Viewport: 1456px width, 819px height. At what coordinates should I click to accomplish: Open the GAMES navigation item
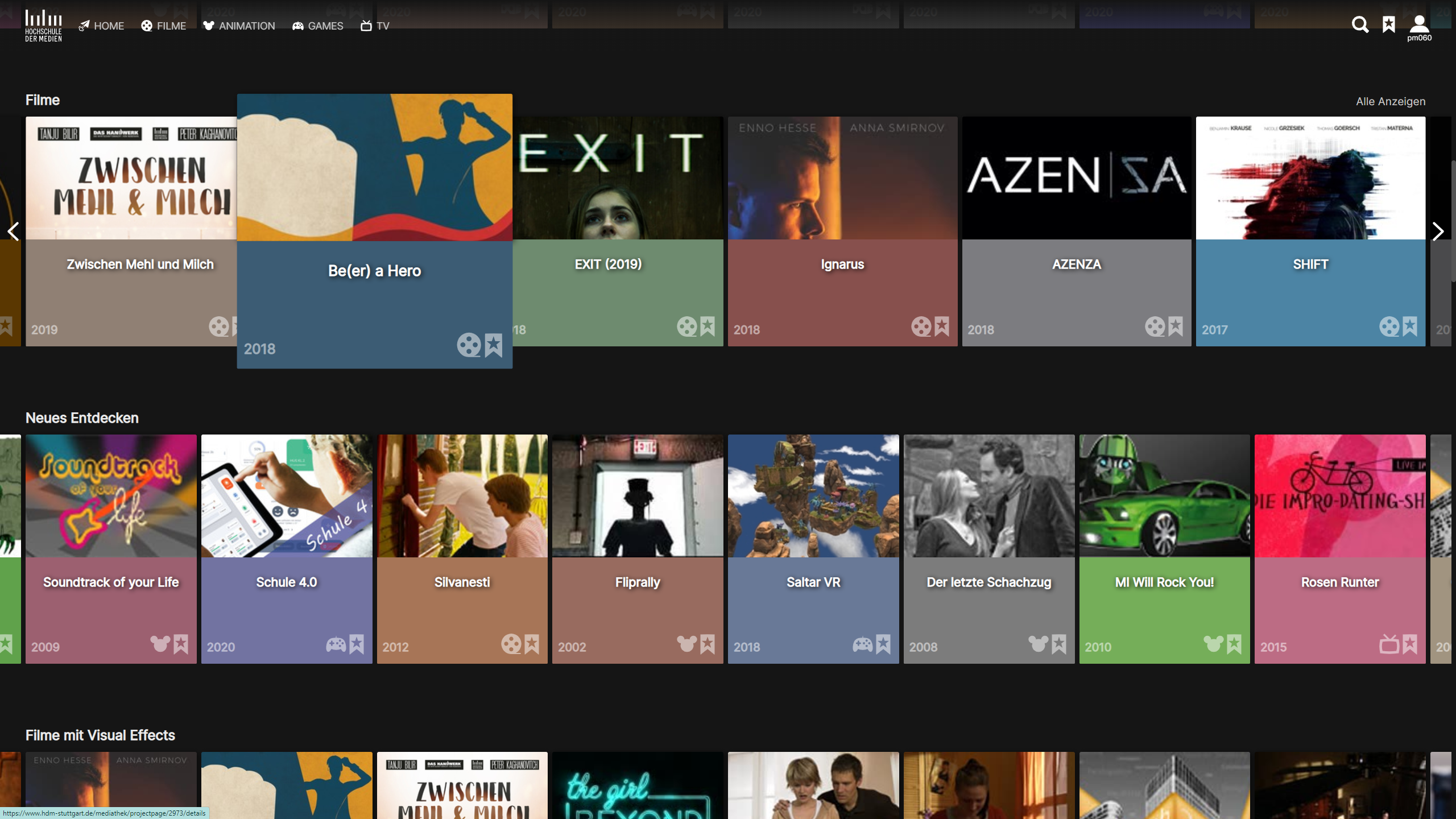pos(317,26)
